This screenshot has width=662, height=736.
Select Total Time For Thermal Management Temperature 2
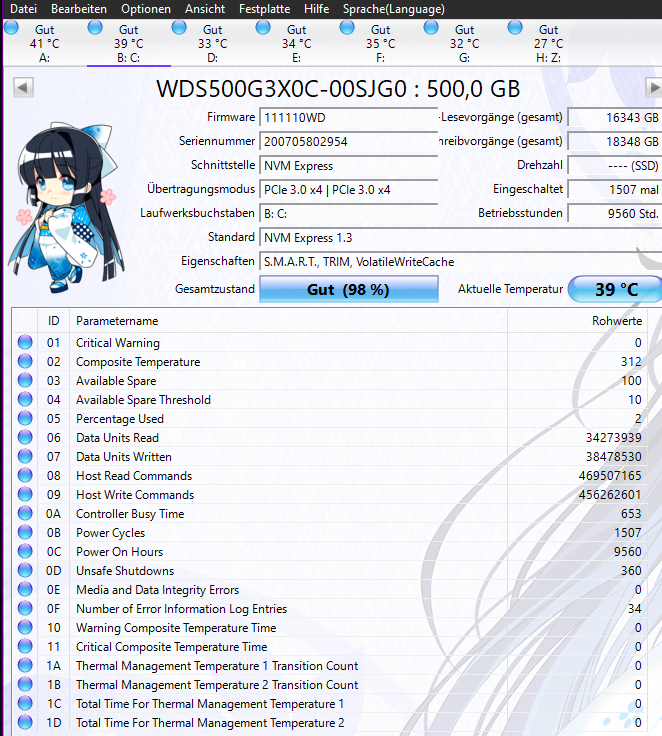210,723
